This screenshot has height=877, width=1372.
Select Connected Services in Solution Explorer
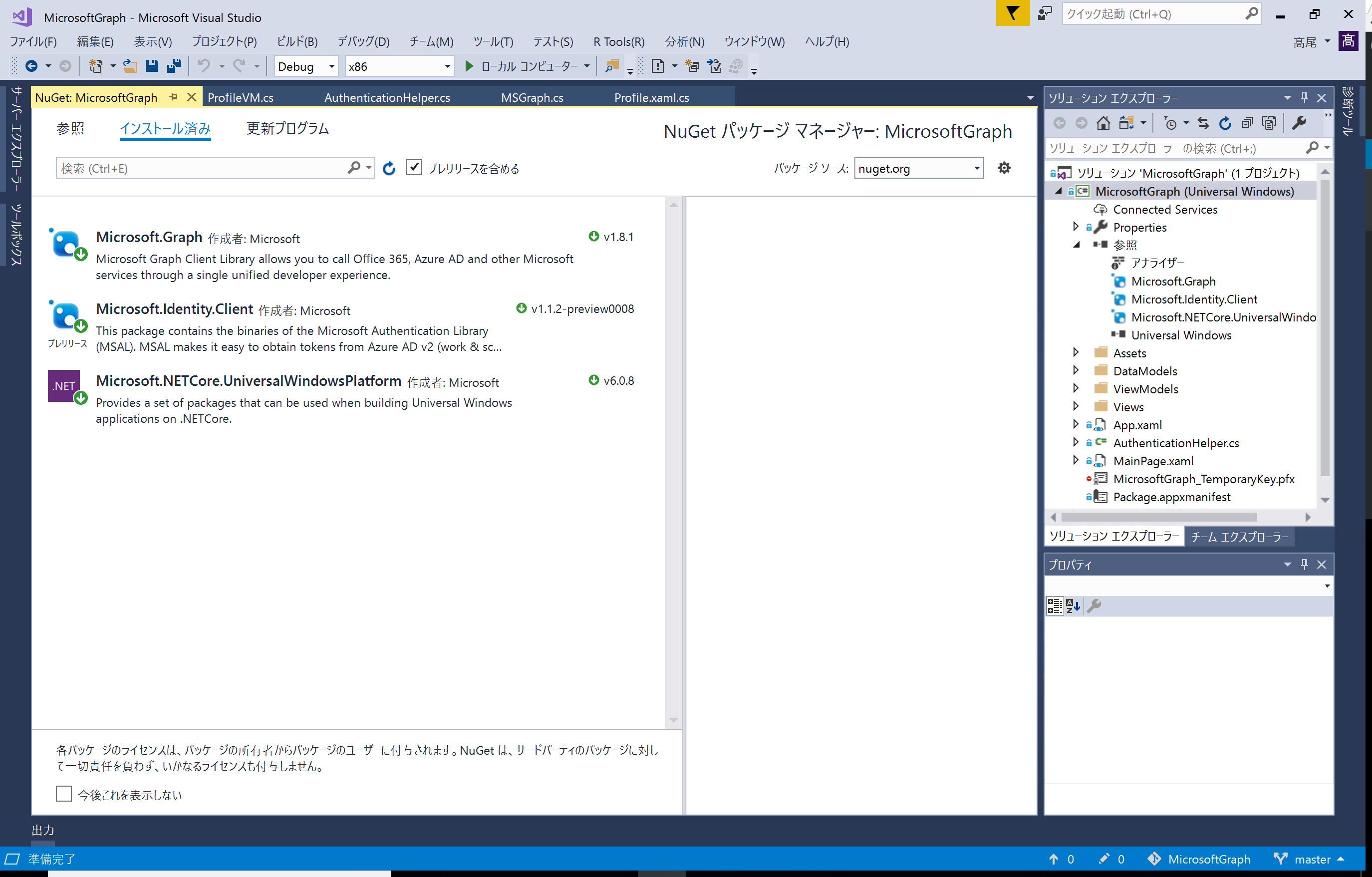(1164, 209)
